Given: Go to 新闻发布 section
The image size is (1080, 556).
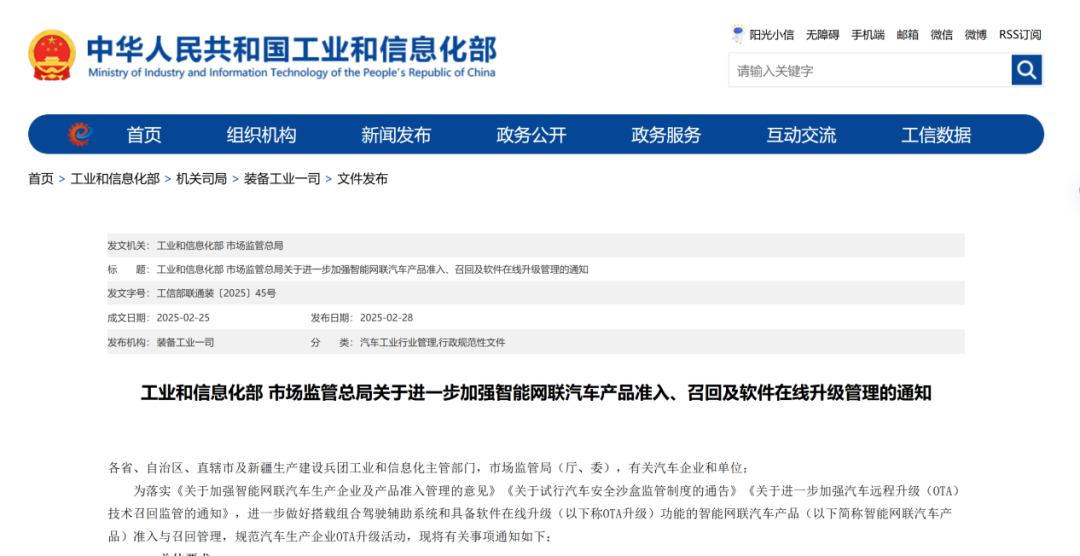Looking at the screenshot, I should [396, 135].
